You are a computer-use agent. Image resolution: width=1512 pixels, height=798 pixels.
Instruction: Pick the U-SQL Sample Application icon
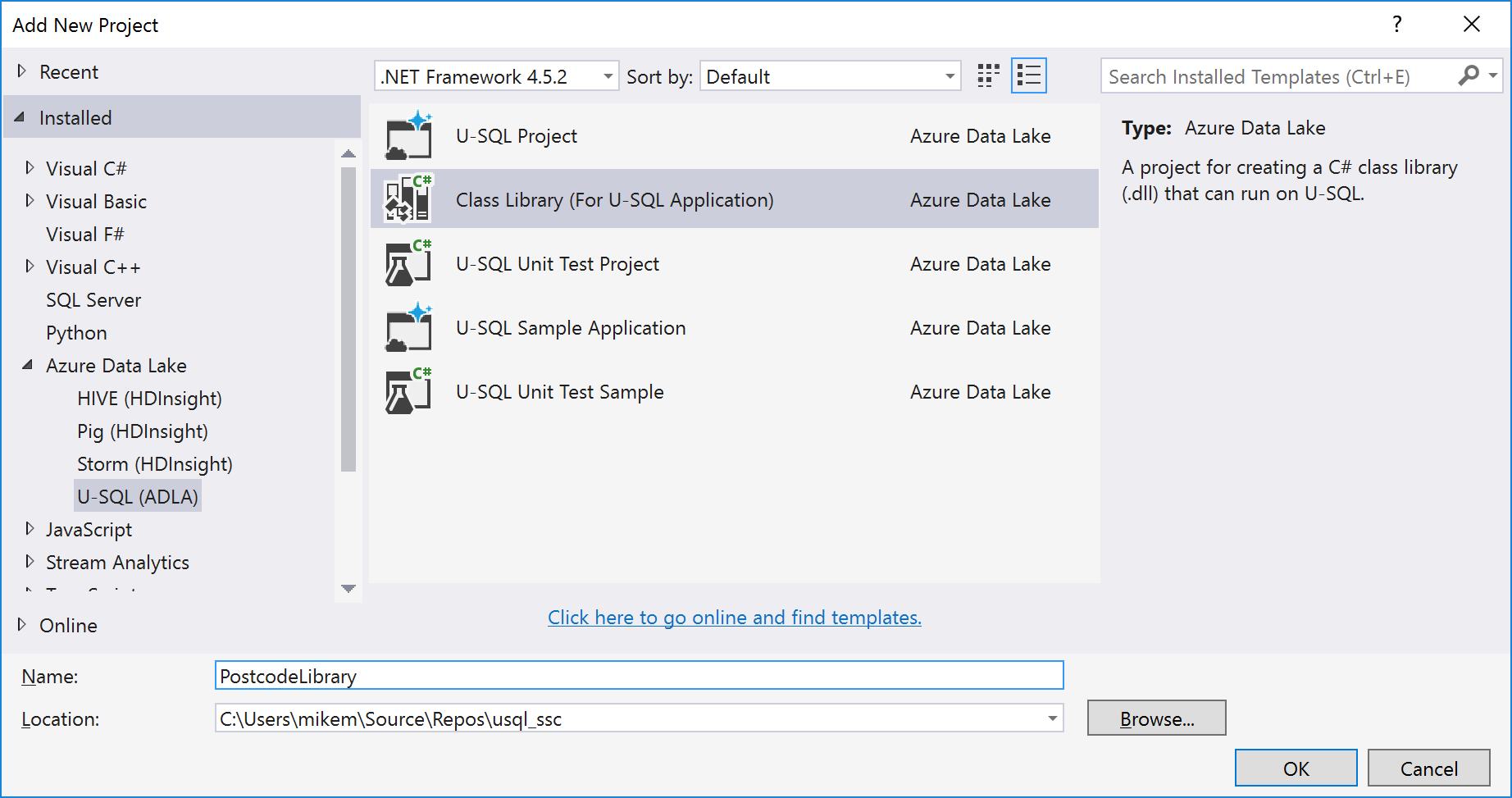click(x=408, y=327)
